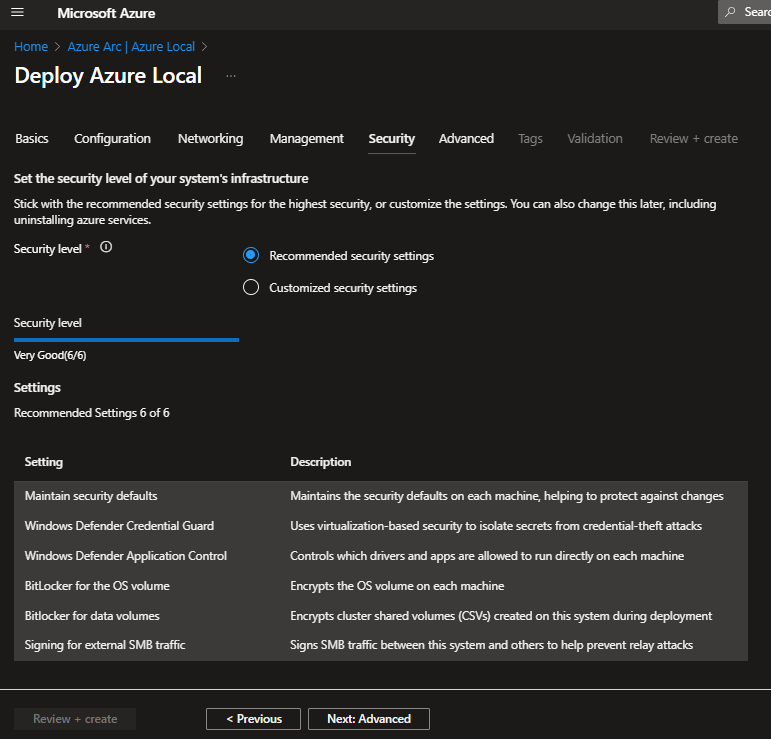771x739 pixels.
Task: Switch to the Configuration tab
Action: point(113,139)
